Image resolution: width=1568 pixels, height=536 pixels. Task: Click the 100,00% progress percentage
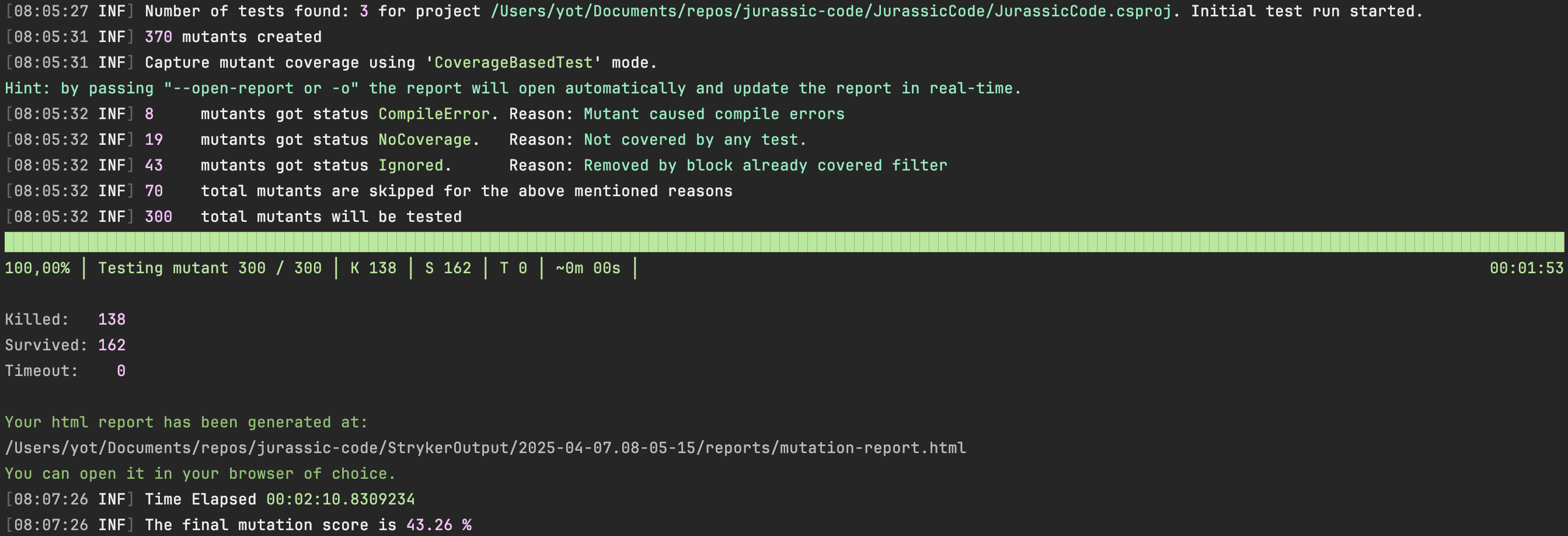37,268
